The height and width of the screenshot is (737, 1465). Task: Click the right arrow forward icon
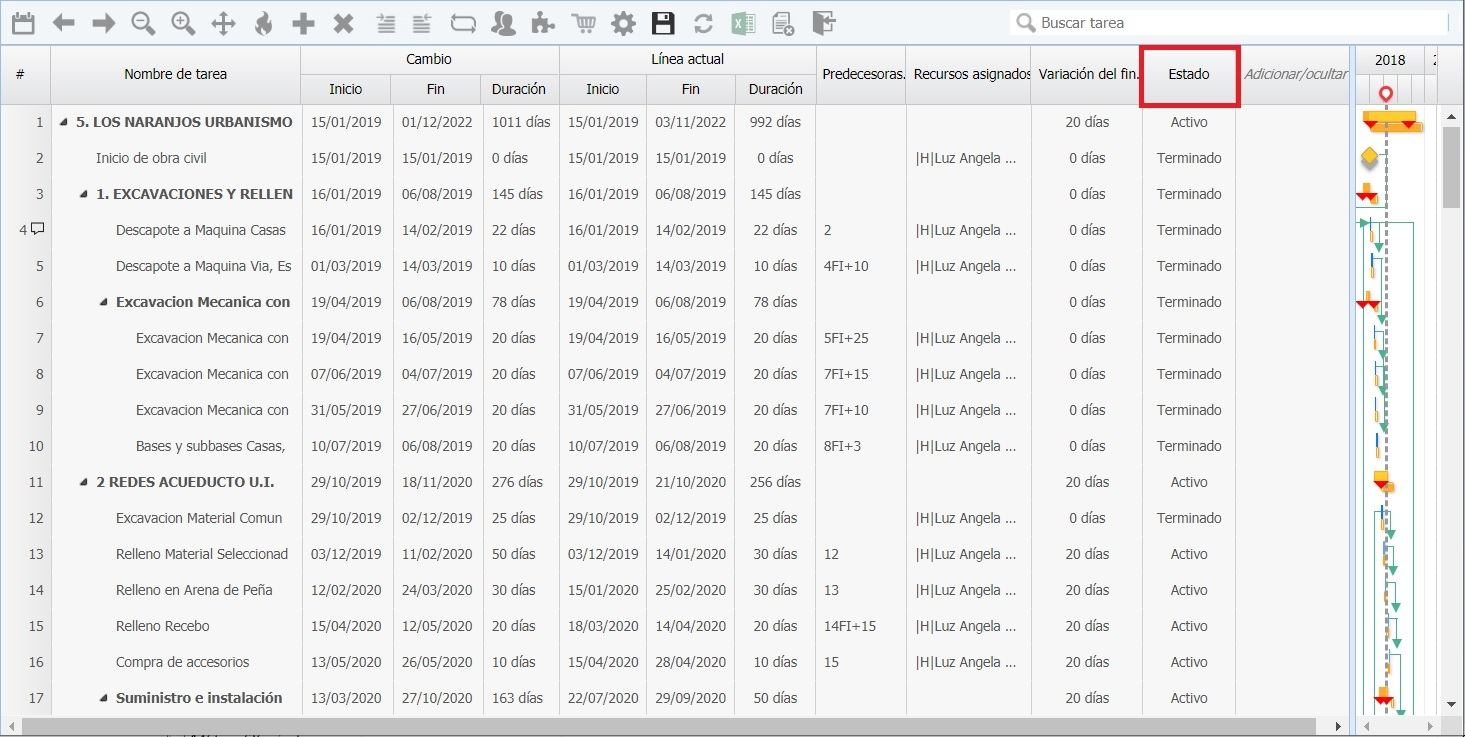pos(104,22)
